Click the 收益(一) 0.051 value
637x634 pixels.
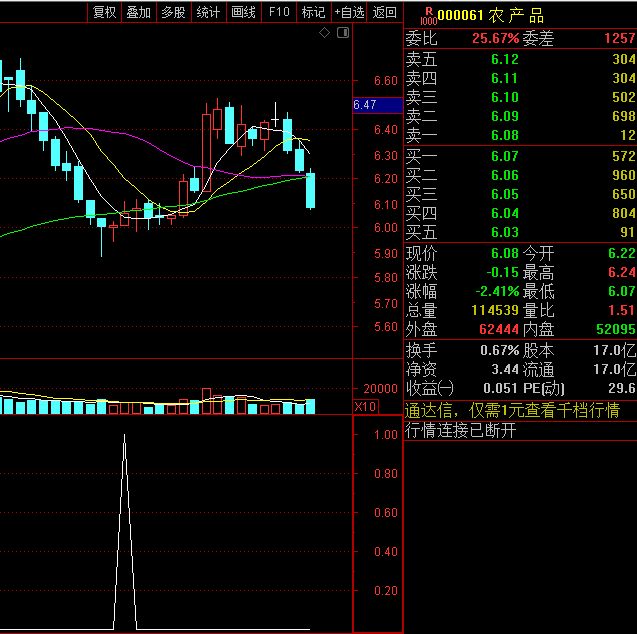501,389
